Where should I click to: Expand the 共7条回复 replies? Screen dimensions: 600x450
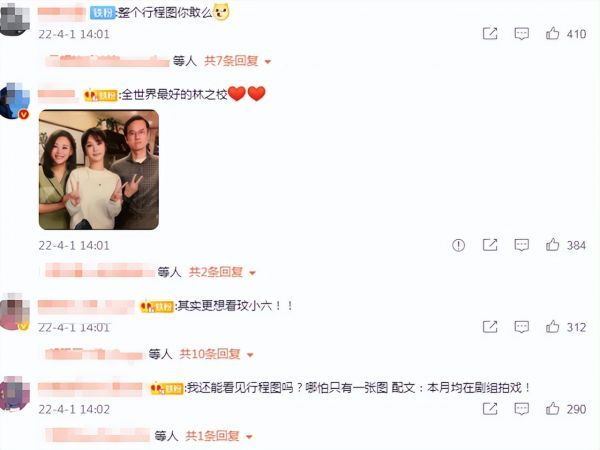237,61
